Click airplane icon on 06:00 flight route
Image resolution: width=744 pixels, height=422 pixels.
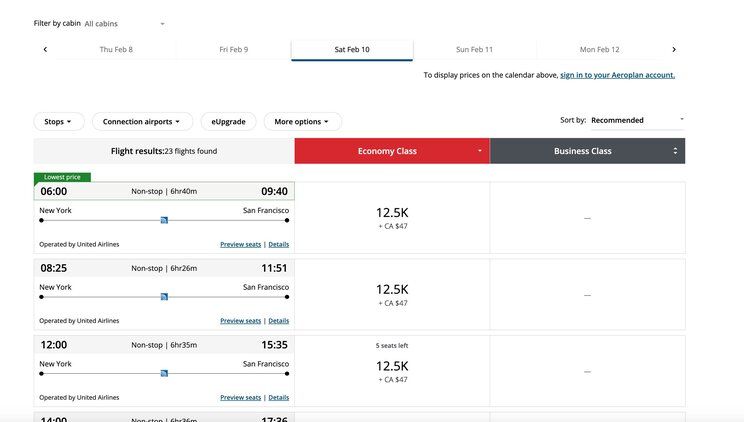pyautogui.click(x=164, y=220)
